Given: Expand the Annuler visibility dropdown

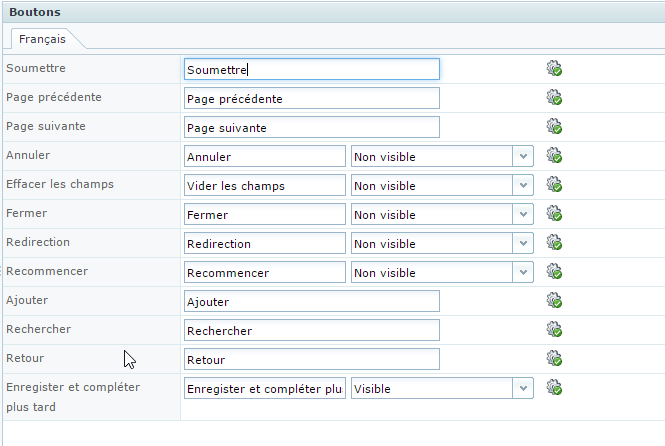Looking at the screenshot, I should tap(442, 156).
